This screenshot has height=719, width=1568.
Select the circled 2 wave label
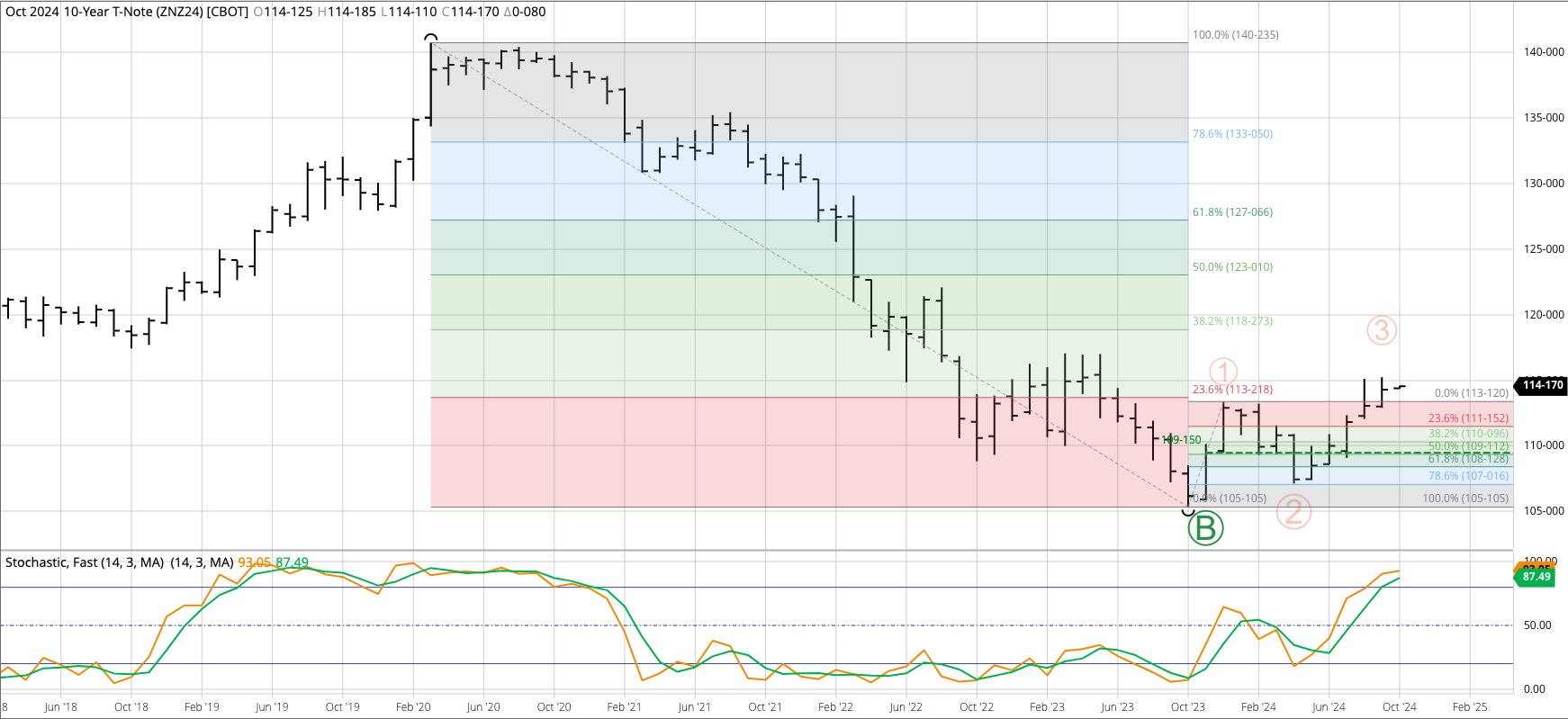click(x=1293, y=512)
